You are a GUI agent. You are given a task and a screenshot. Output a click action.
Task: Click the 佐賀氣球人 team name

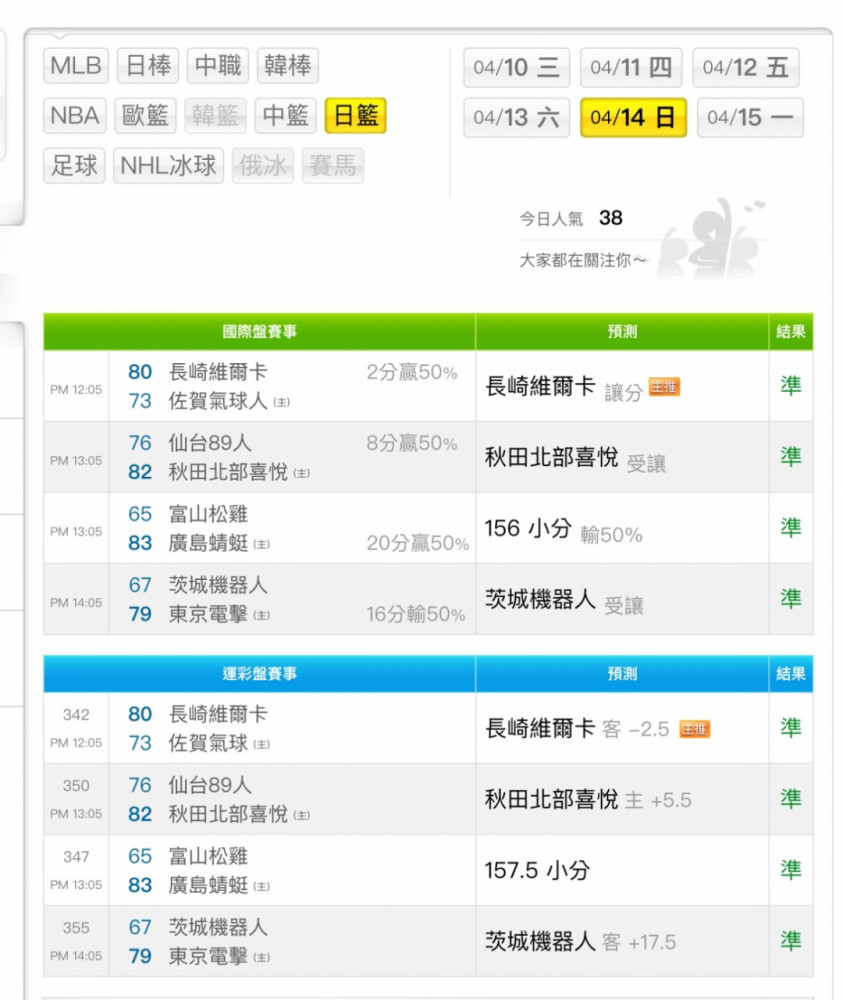tap(218, 401)
